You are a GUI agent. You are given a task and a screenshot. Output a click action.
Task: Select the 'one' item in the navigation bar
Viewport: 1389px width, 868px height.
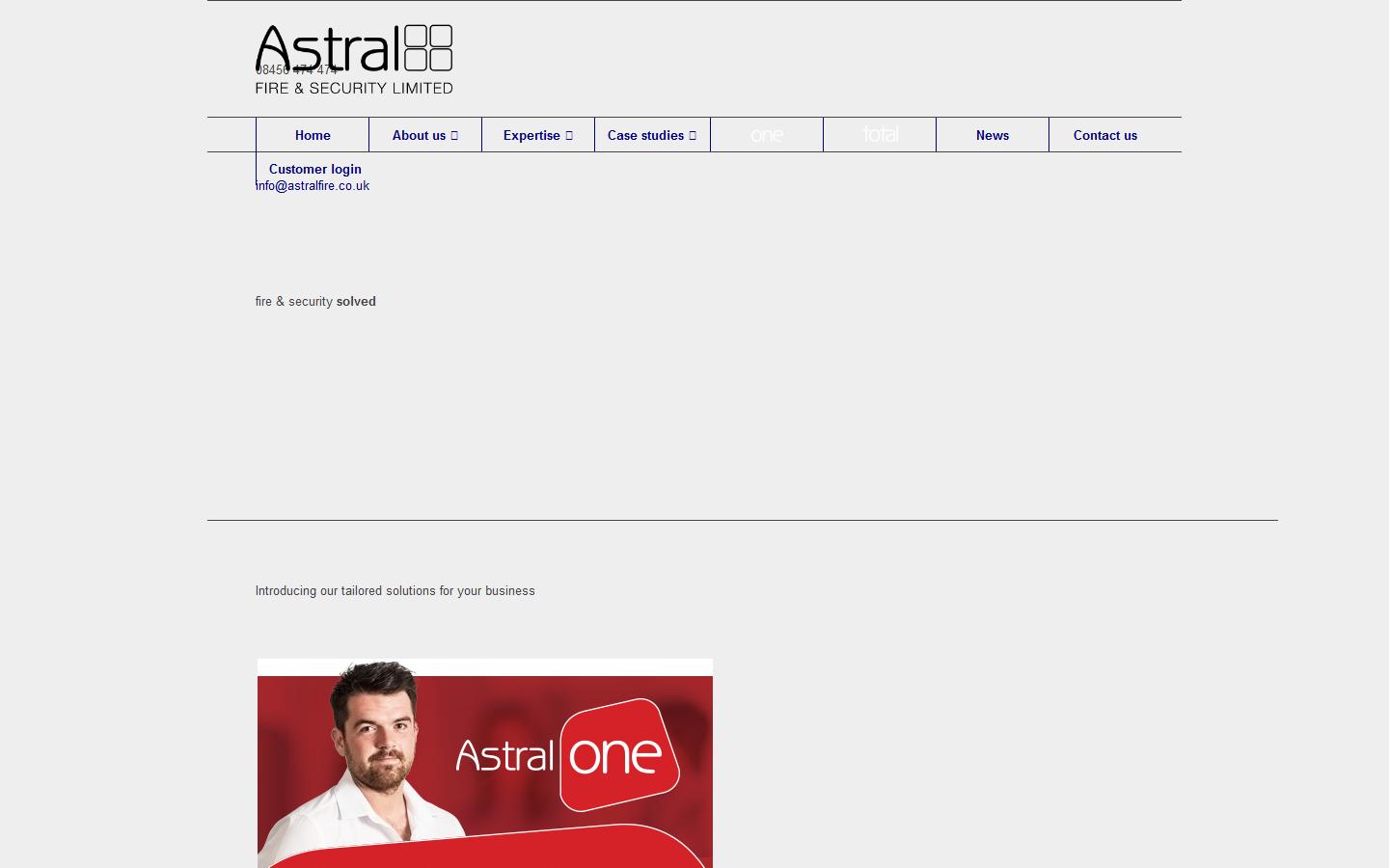(x=766, y=135)
